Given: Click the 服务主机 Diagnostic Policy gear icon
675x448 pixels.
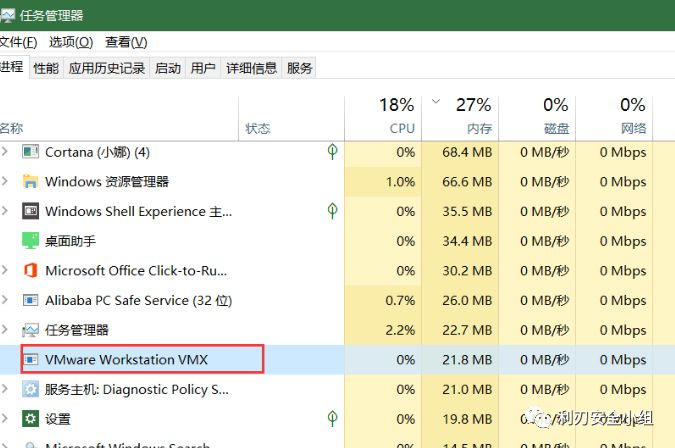Looking at the screenshot, I should (30, 389).
